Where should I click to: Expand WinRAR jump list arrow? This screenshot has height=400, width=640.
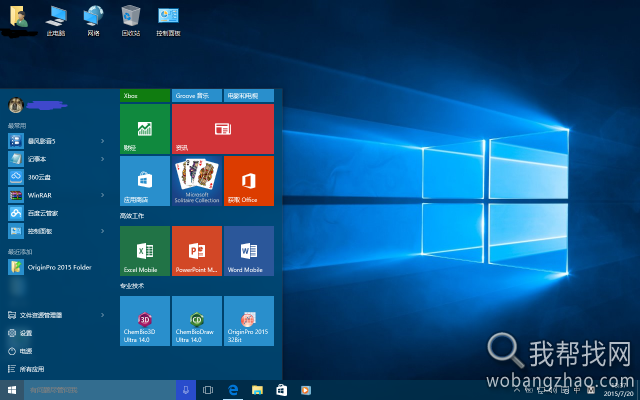102,195
